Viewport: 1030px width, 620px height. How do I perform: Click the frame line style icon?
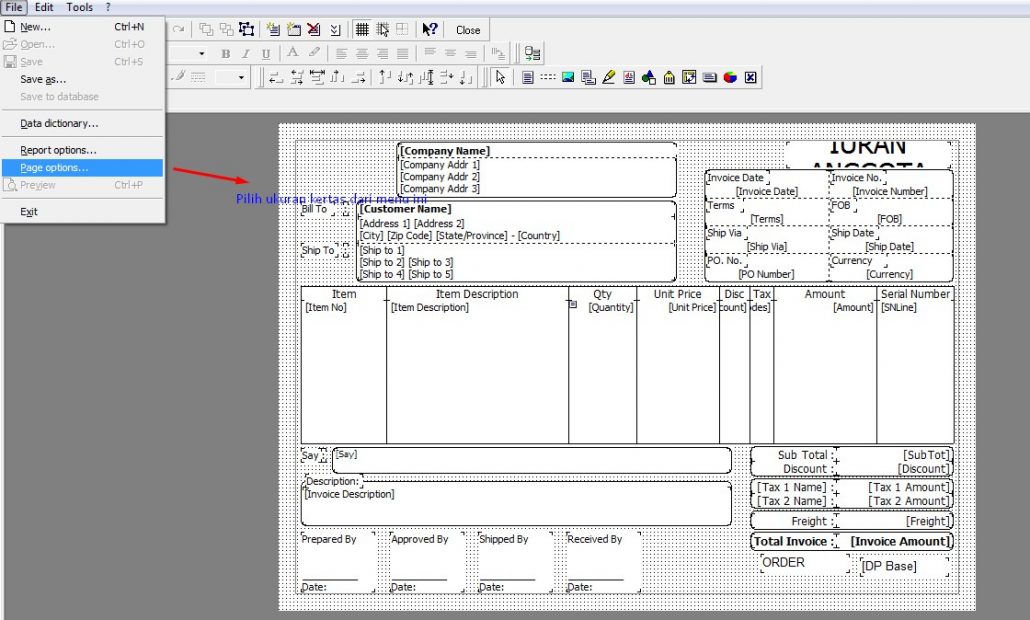[x=198, y=78]
